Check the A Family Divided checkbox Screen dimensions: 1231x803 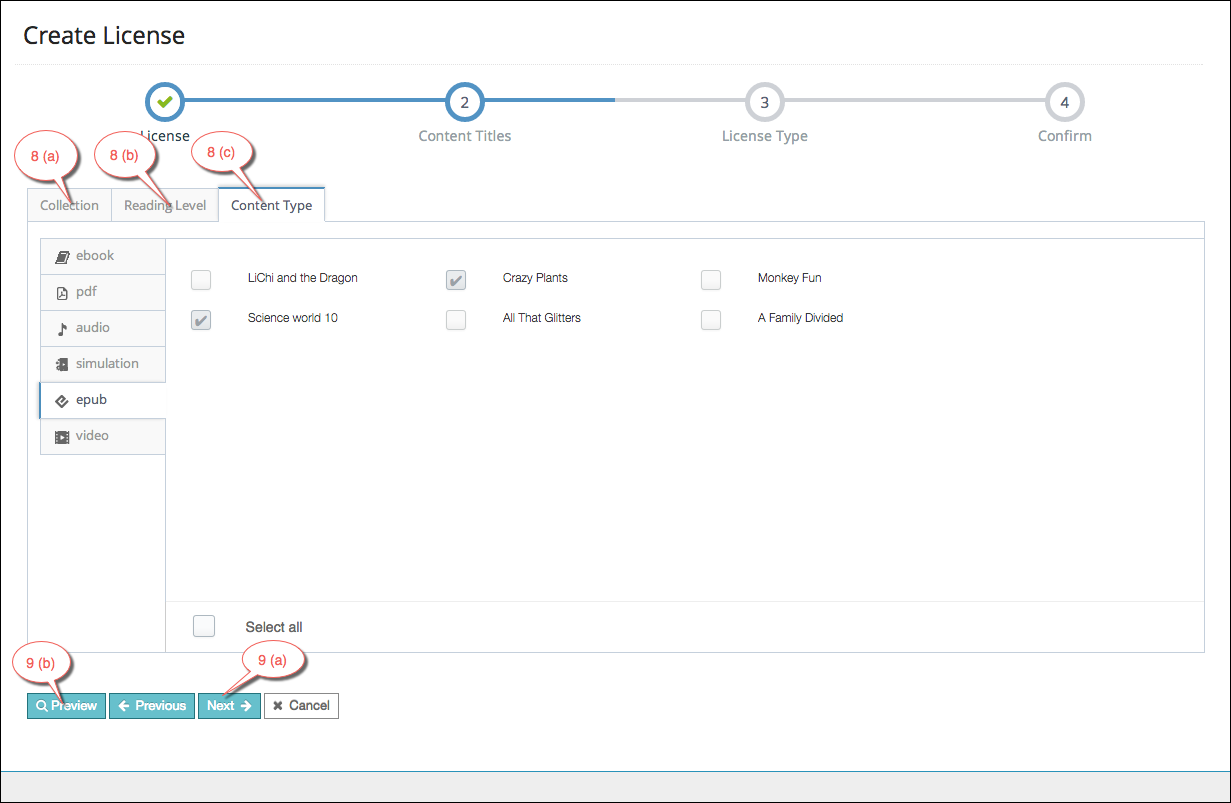click(711, 320)
